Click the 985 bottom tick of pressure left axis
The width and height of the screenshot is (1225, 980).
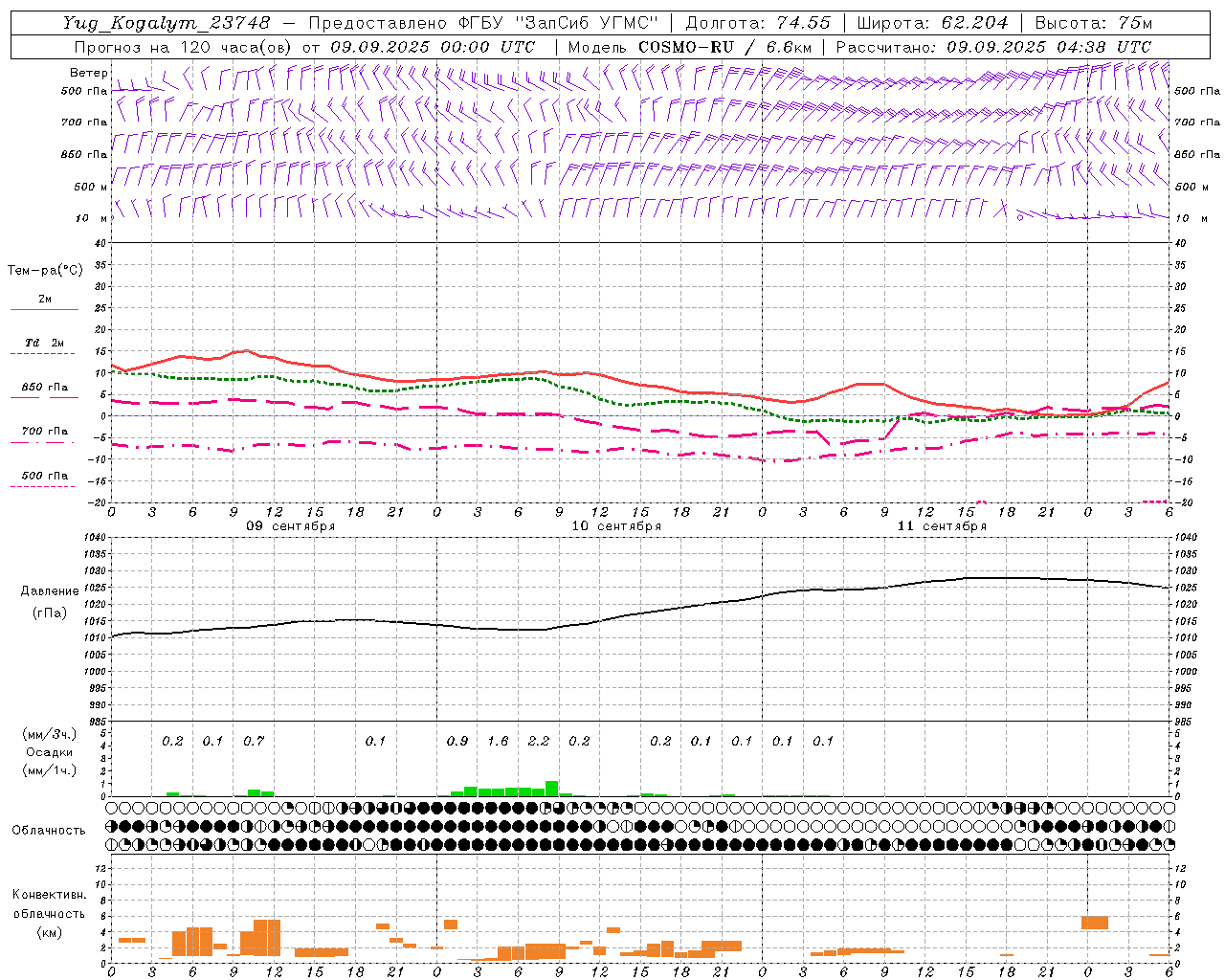pyautogui.click(x=97, y=722)
